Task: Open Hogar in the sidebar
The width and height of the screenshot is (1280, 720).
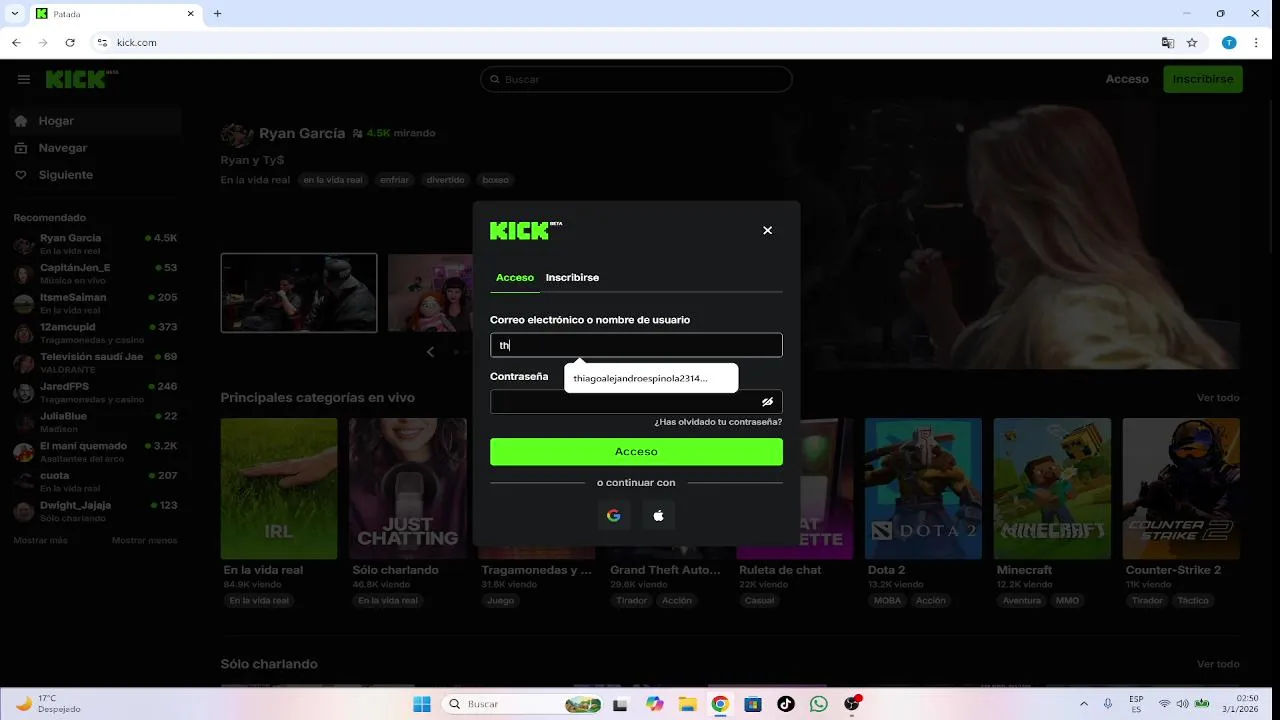Action: coord(95,121)
